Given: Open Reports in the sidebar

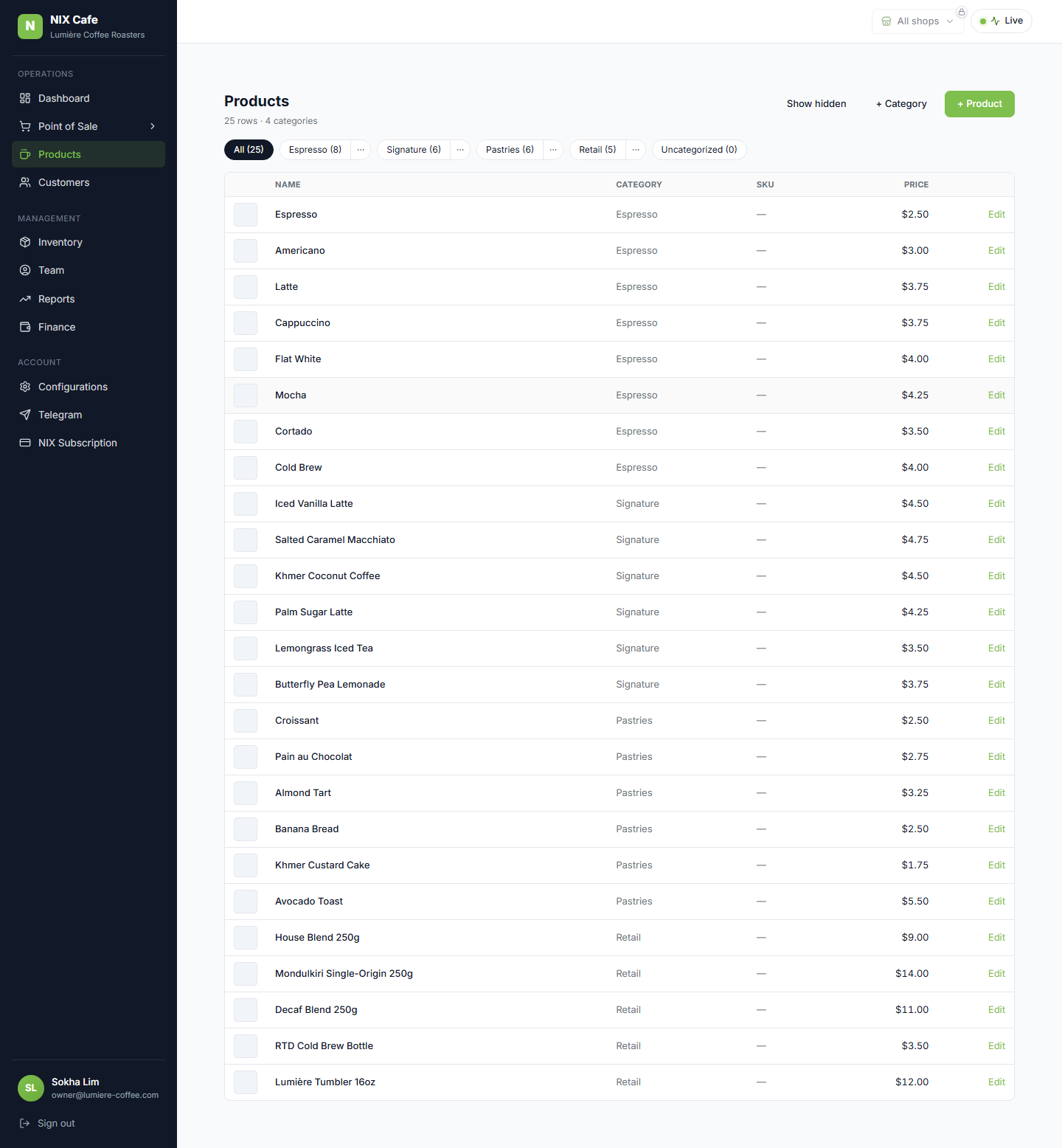Looking at the screenshot, I should click(x=88, y=299).
